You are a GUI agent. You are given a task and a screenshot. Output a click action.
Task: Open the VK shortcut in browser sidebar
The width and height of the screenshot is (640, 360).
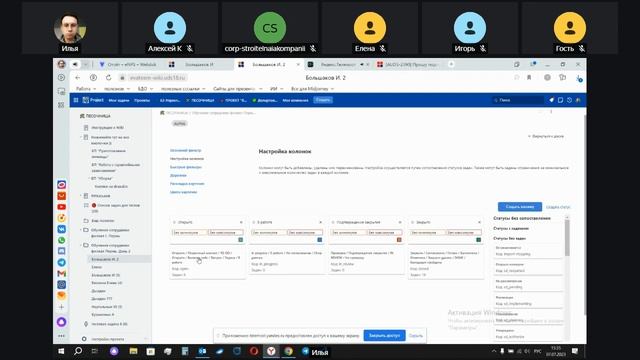pyautogui.click(x=62, y=229)
